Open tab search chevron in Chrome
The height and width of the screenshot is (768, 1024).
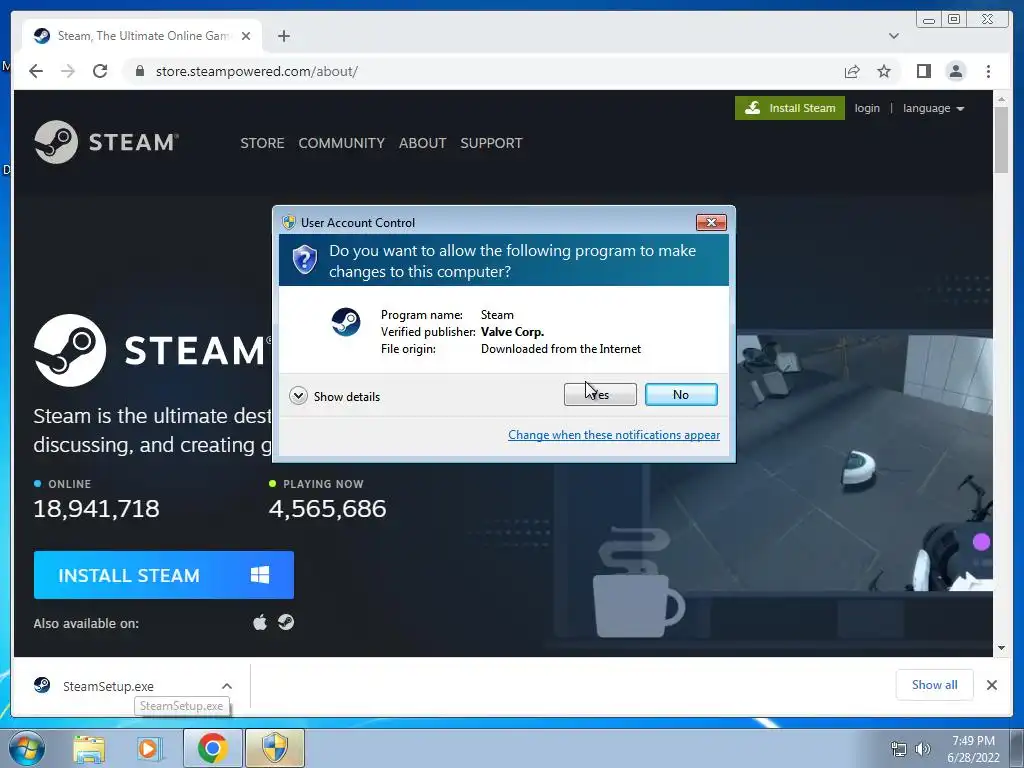[x=893, y=36]
